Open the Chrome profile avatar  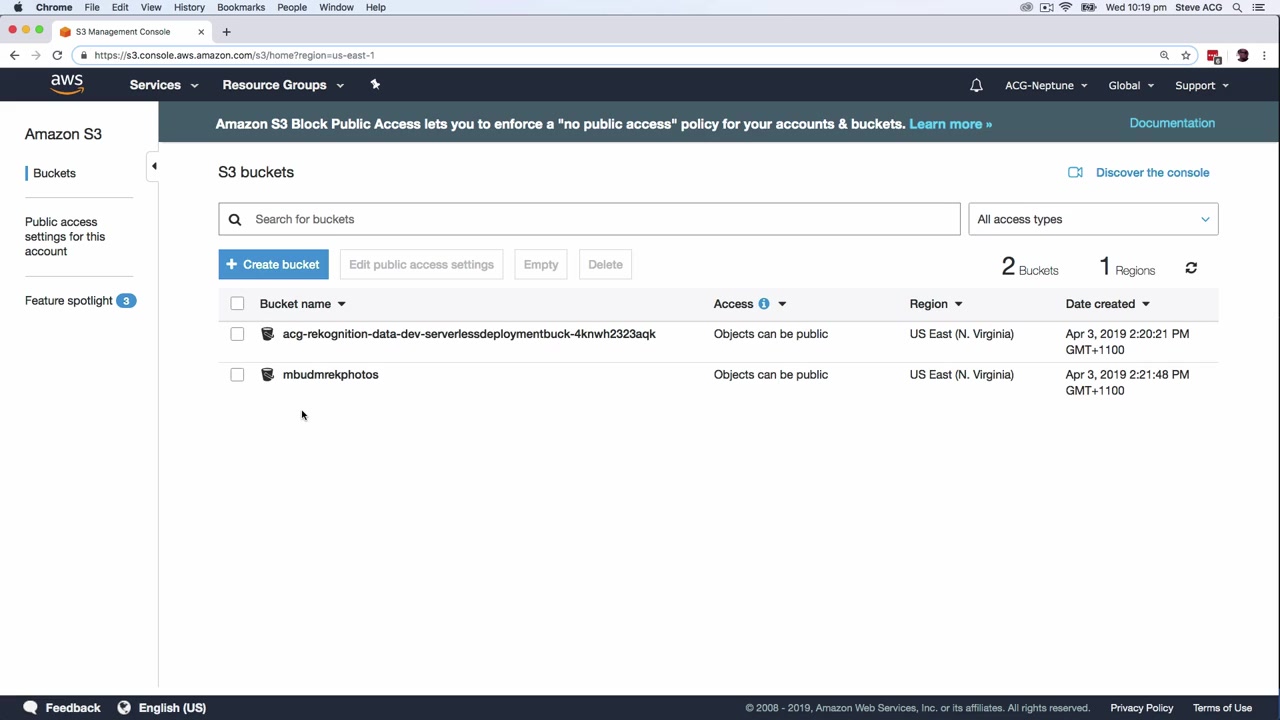point(1242,55)
